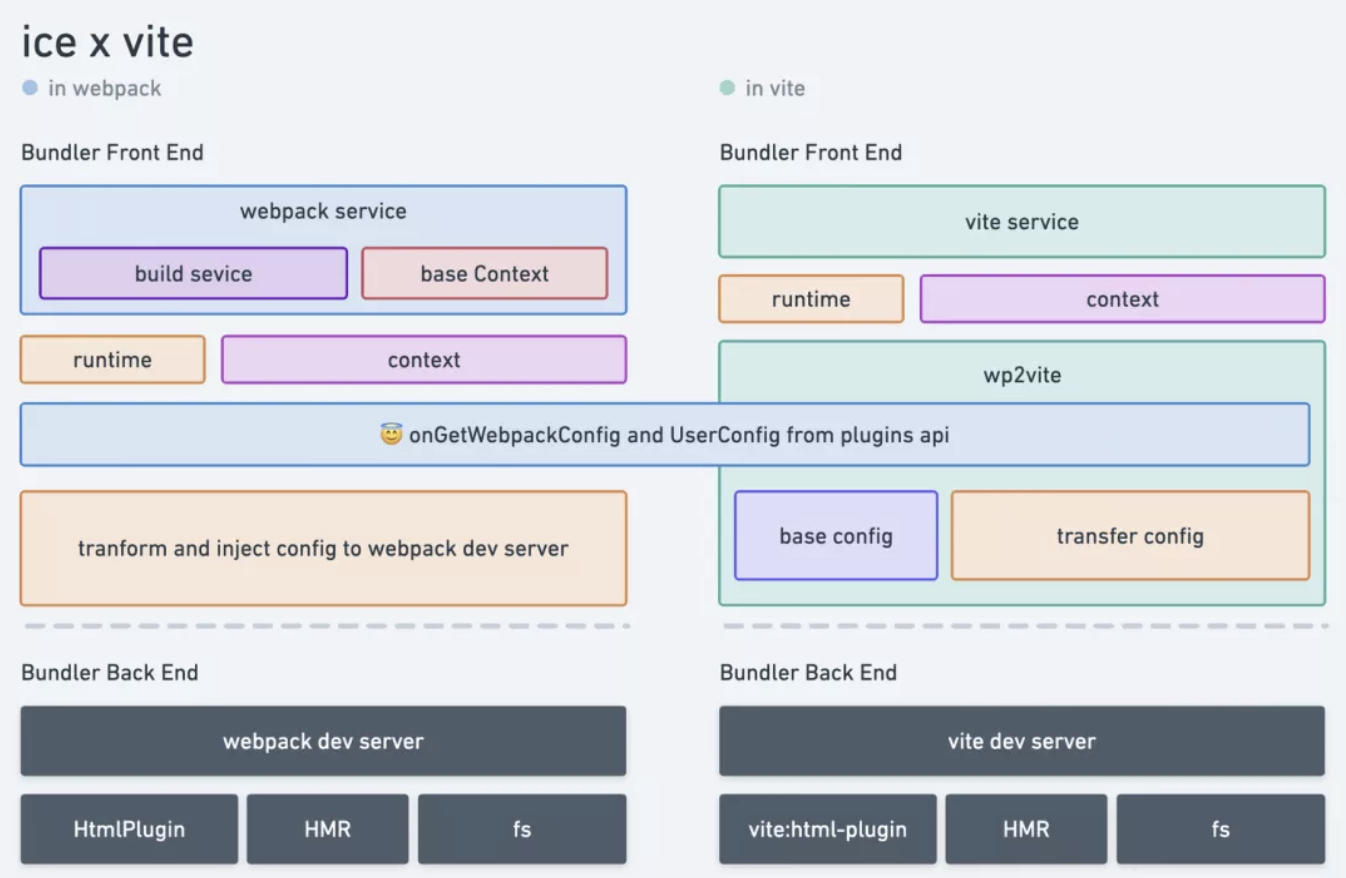Image resolution: width=1346 pixels, height=878 pixels.
Task: Click the 'vite:html-plugin' block
Action: pos(828,829)
